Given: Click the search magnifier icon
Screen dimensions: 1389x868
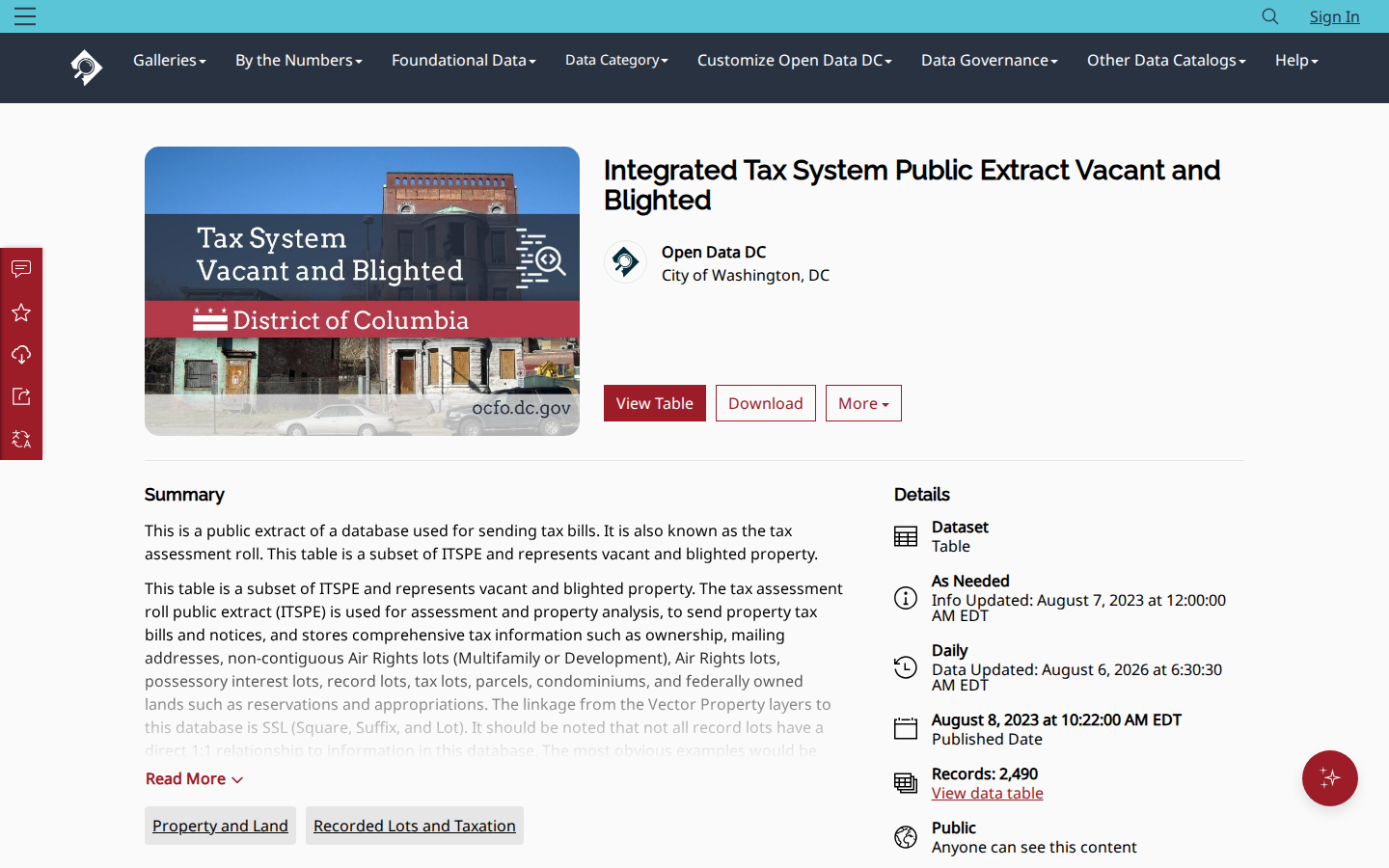Looking at the screenshot, I should tap(1270, 16).
